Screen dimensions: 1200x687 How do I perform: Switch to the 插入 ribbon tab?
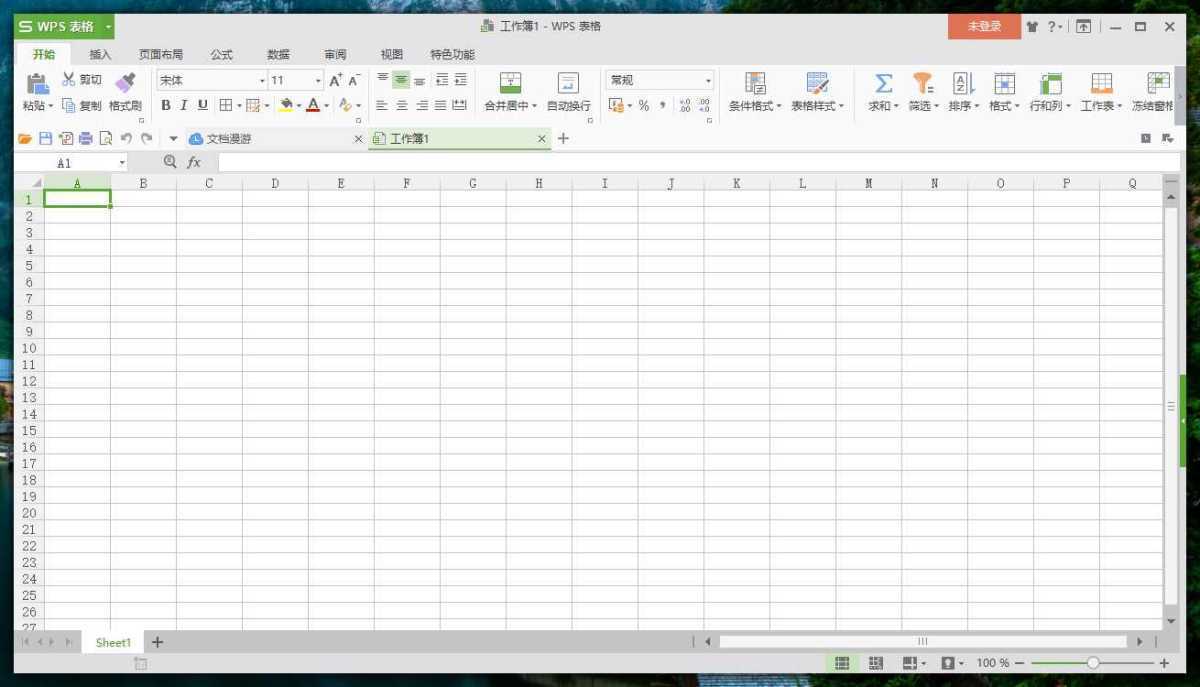pos(99,54)
